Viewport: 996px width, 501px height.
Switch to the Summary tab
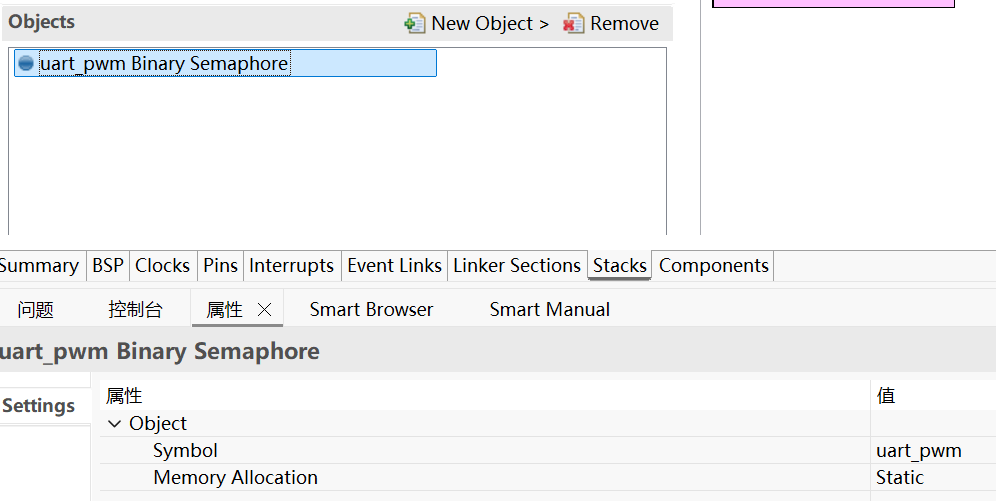click(x=38, y=266)
